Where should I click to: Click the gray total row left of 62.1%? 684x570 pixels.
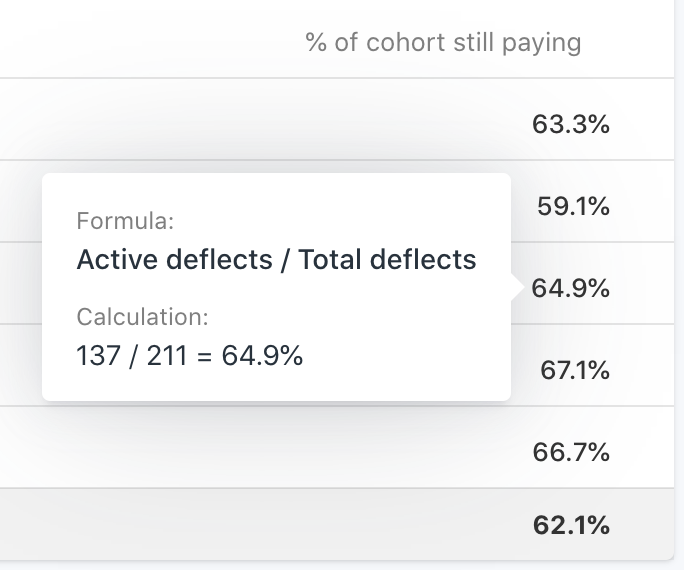click(250, 526)
